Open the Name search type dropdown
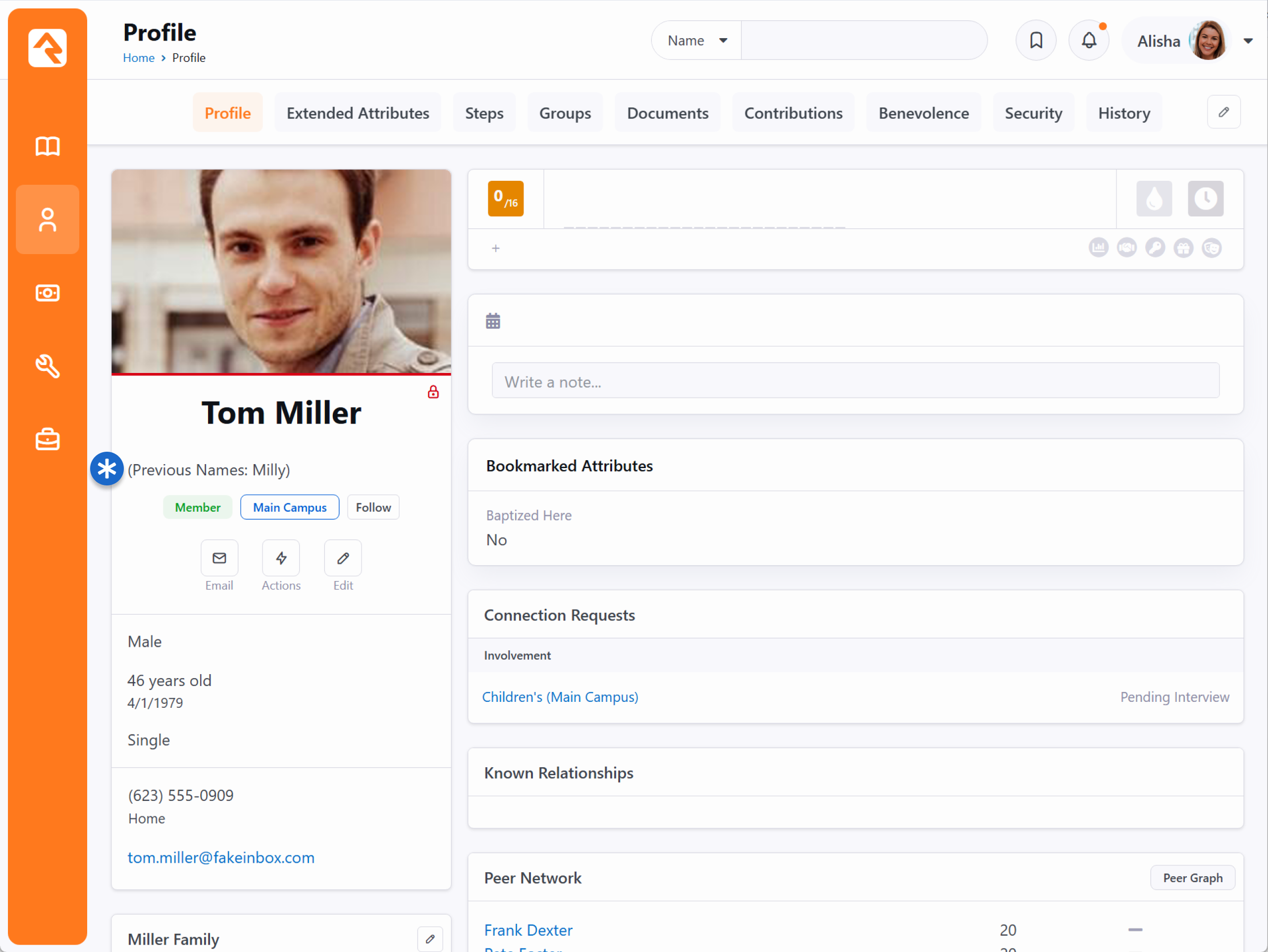The image size is (1268, 952). point(696,41)
